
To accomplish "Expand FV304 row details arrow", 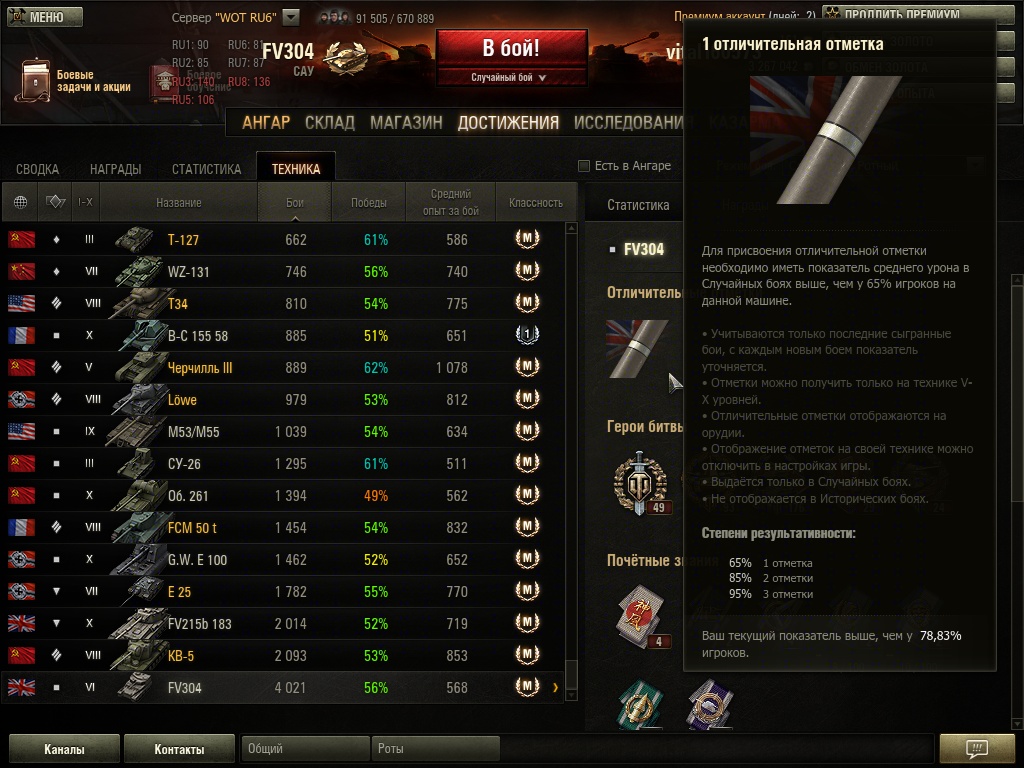I will click(556, 687).
